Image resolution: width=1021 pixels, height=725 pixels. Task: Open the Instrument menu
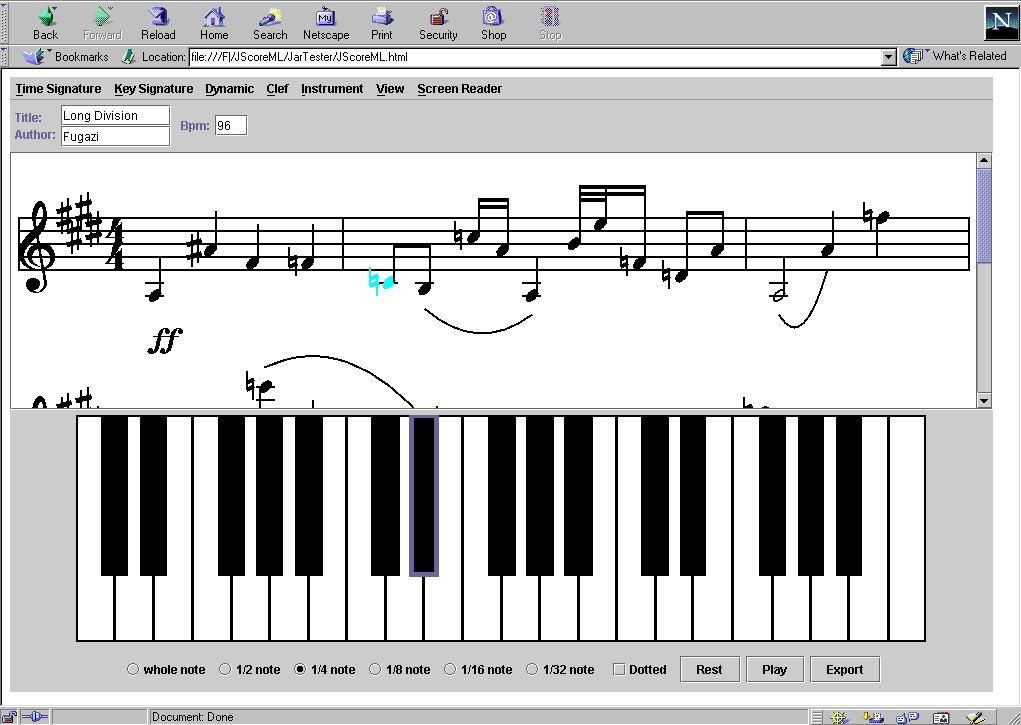coord(332,89)
